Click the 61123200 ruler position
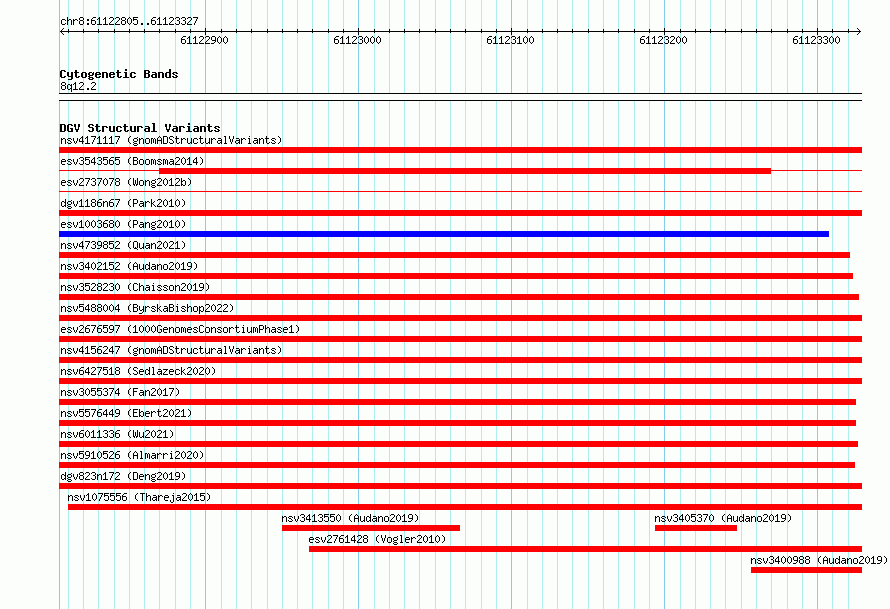This screenshot has height=609, width=890. 664,40
